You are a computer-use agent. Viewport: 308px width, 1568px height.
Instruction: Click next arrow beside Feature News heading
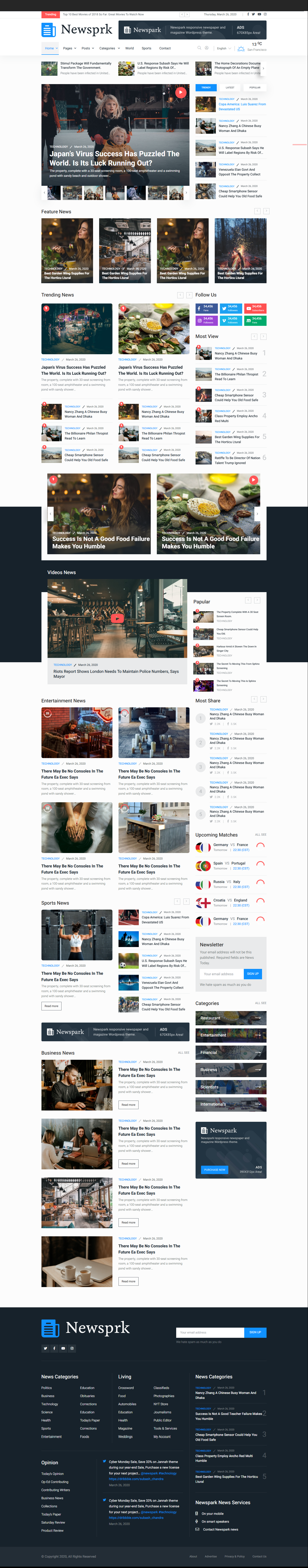click(266, 211)
